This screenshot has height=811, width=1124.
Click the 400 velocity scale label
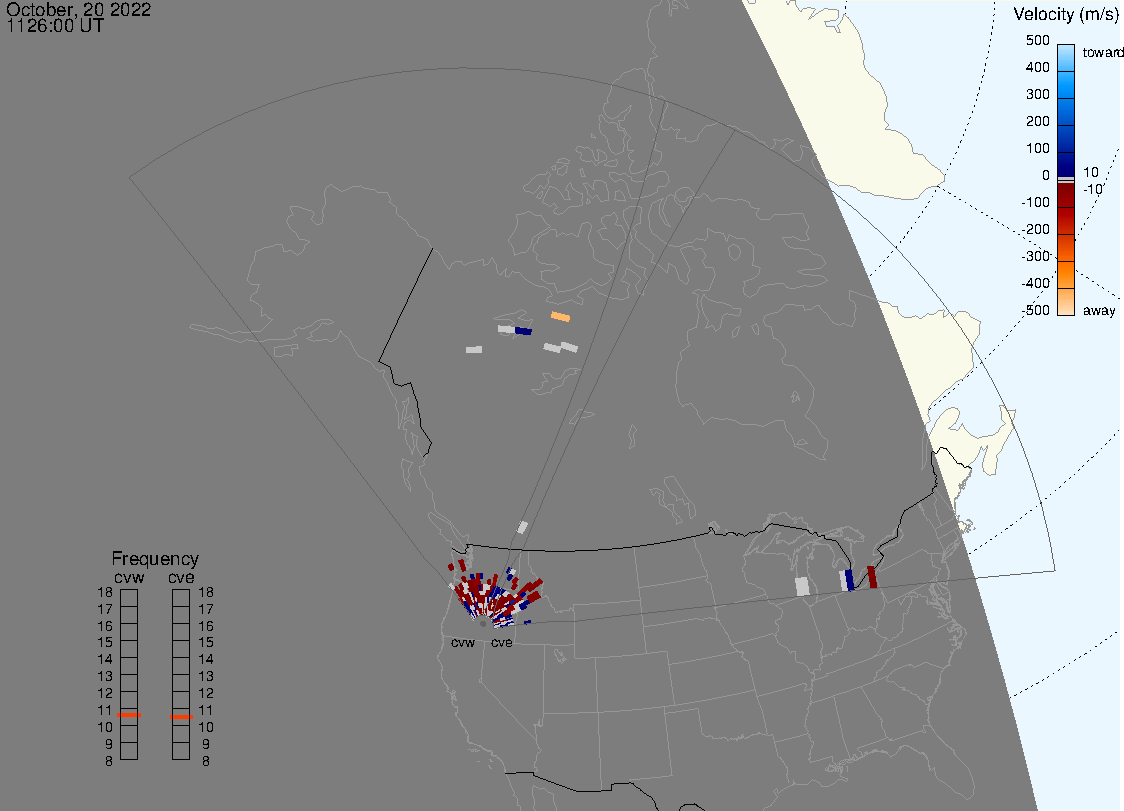point(1037,67)
